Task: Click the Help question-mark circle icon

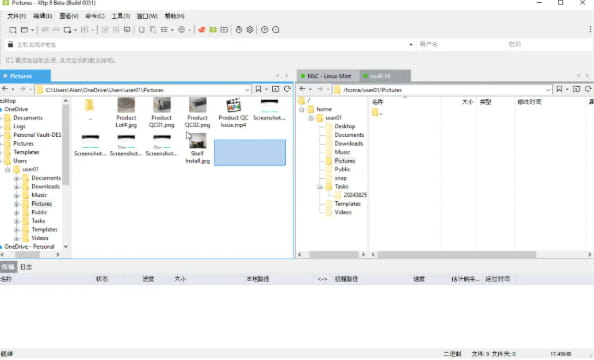Action: pos(264,30)
